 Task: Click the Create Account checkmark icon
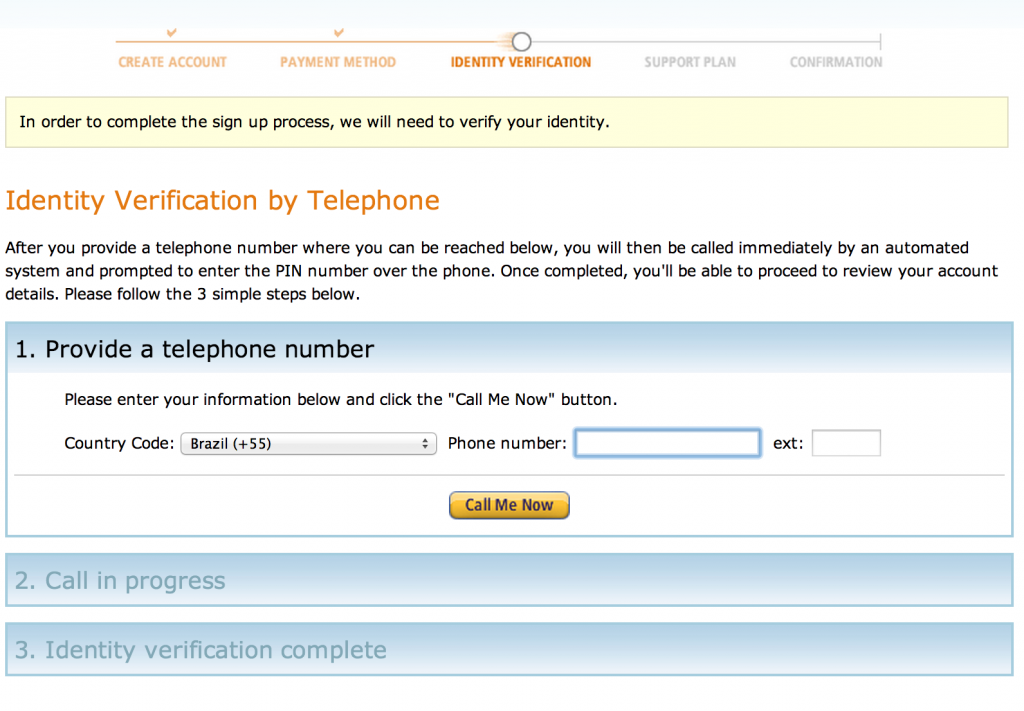[x=172, y=32]
